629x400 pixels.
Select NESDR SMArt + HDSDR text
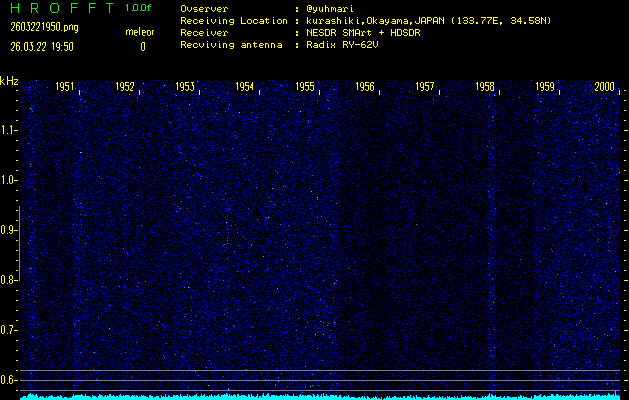[363, 33]
